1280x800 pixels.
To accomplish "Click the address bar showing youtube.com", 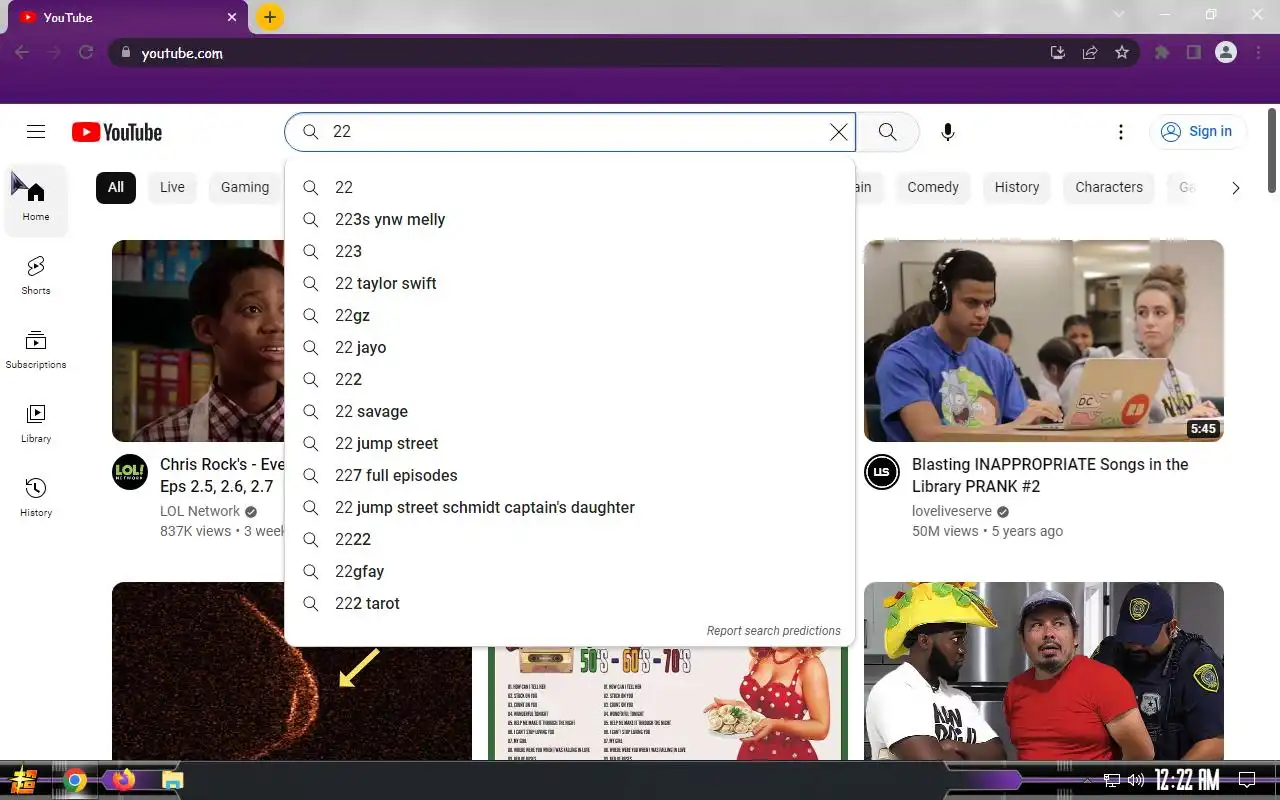I will pyautogui.click(x=580, y=53).
